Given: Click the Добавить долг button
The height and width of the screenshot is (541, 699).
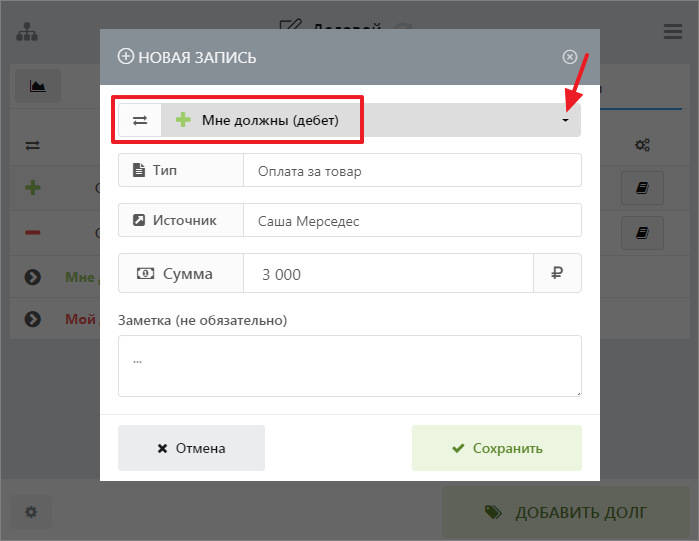Looking at the screenshot, I should tap(565, 512).
